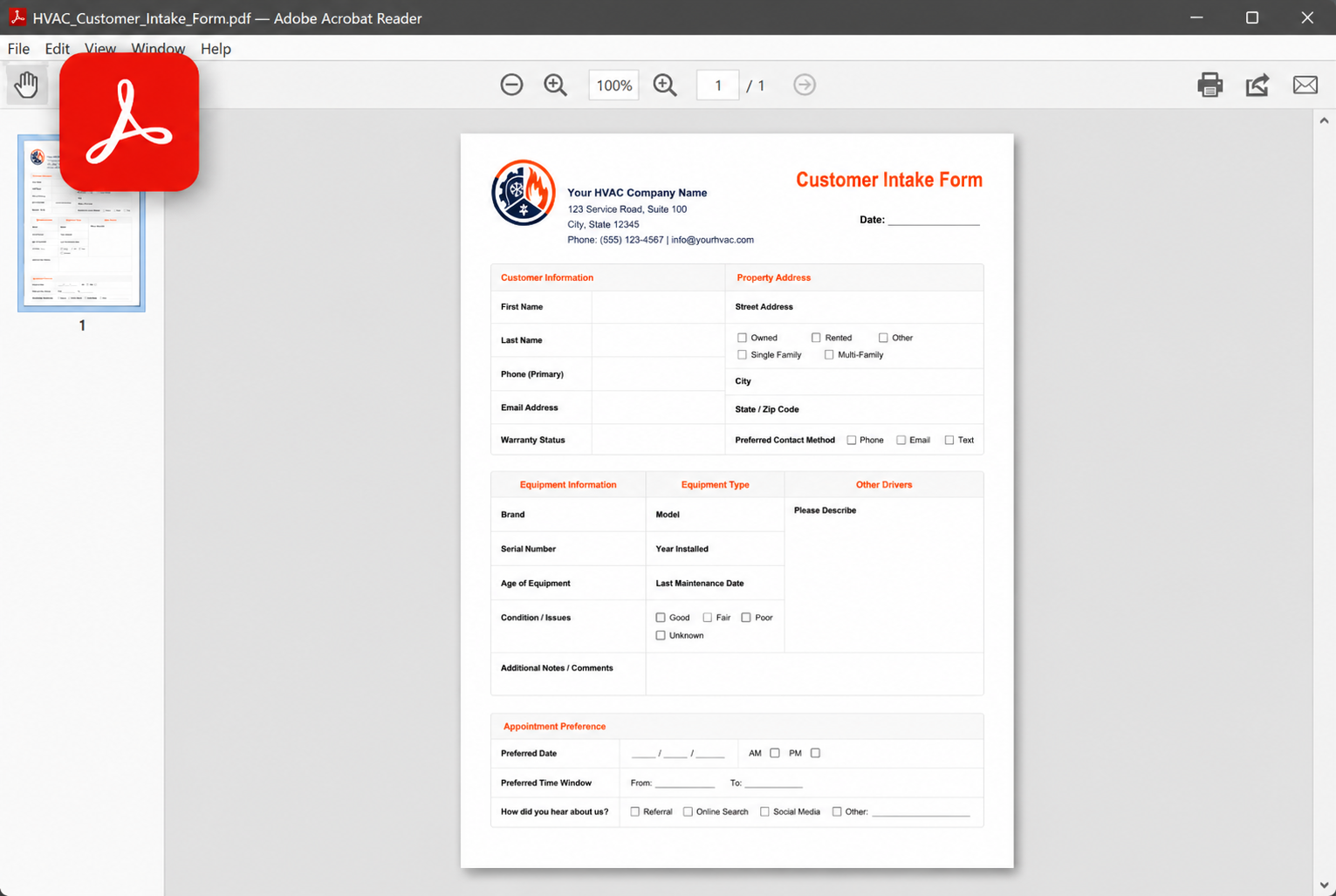Go to next page arrow

click(x=805, y=85)
